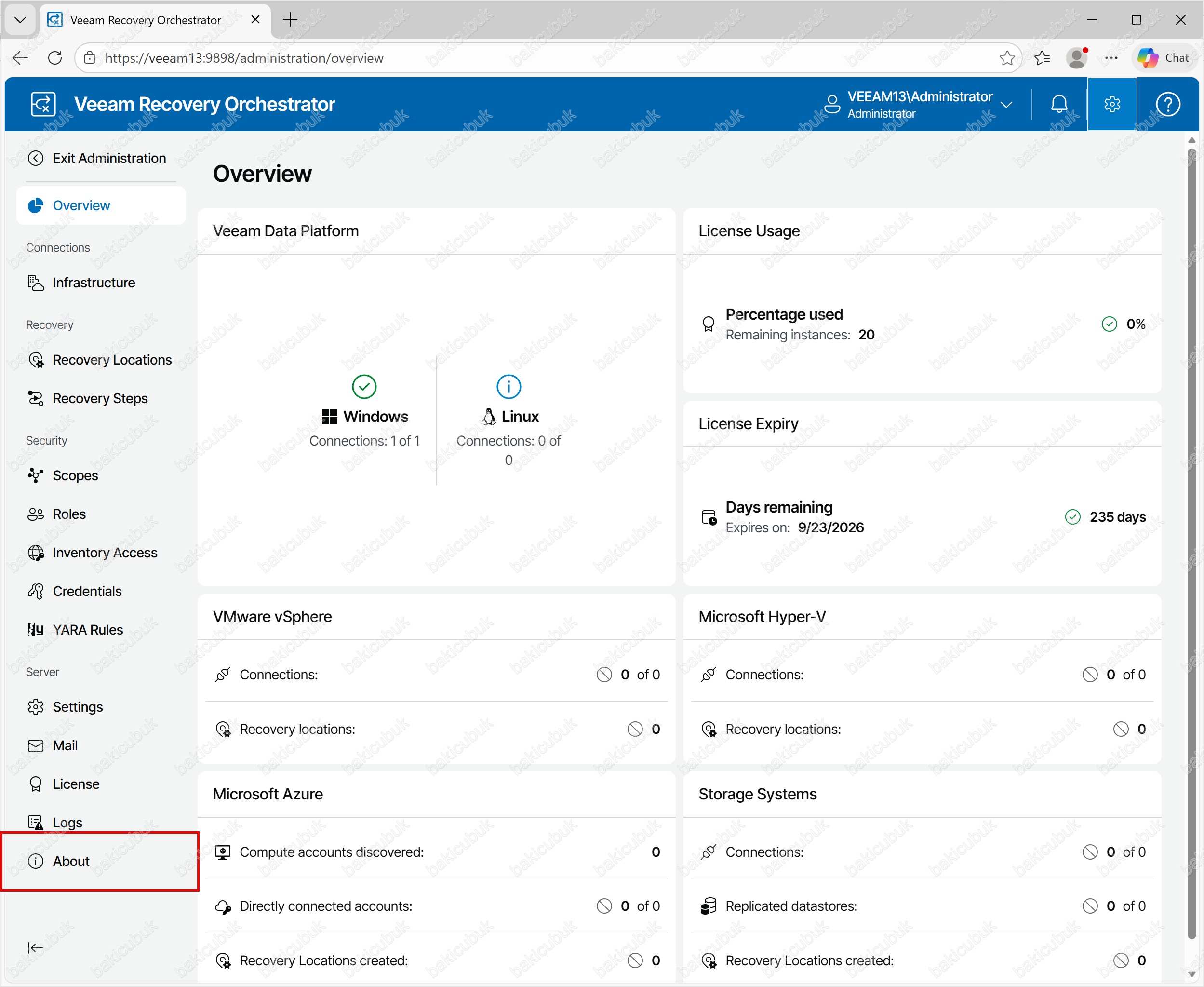Image resolution: width=1204 pixels, height=987 pixels.
Task: Click the Linux info status icon
Action: tap(508, 387)
